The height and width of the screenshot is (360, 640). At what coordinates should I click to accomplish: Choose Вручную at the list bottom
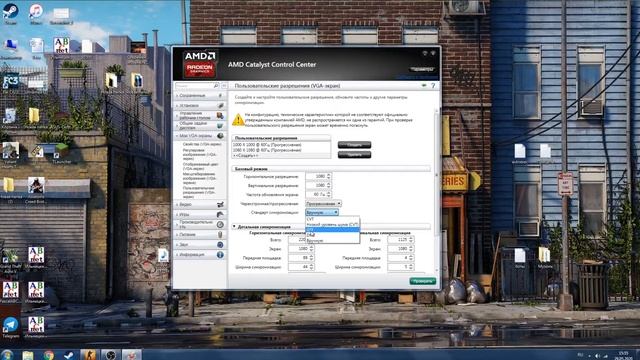coord(332,240)
